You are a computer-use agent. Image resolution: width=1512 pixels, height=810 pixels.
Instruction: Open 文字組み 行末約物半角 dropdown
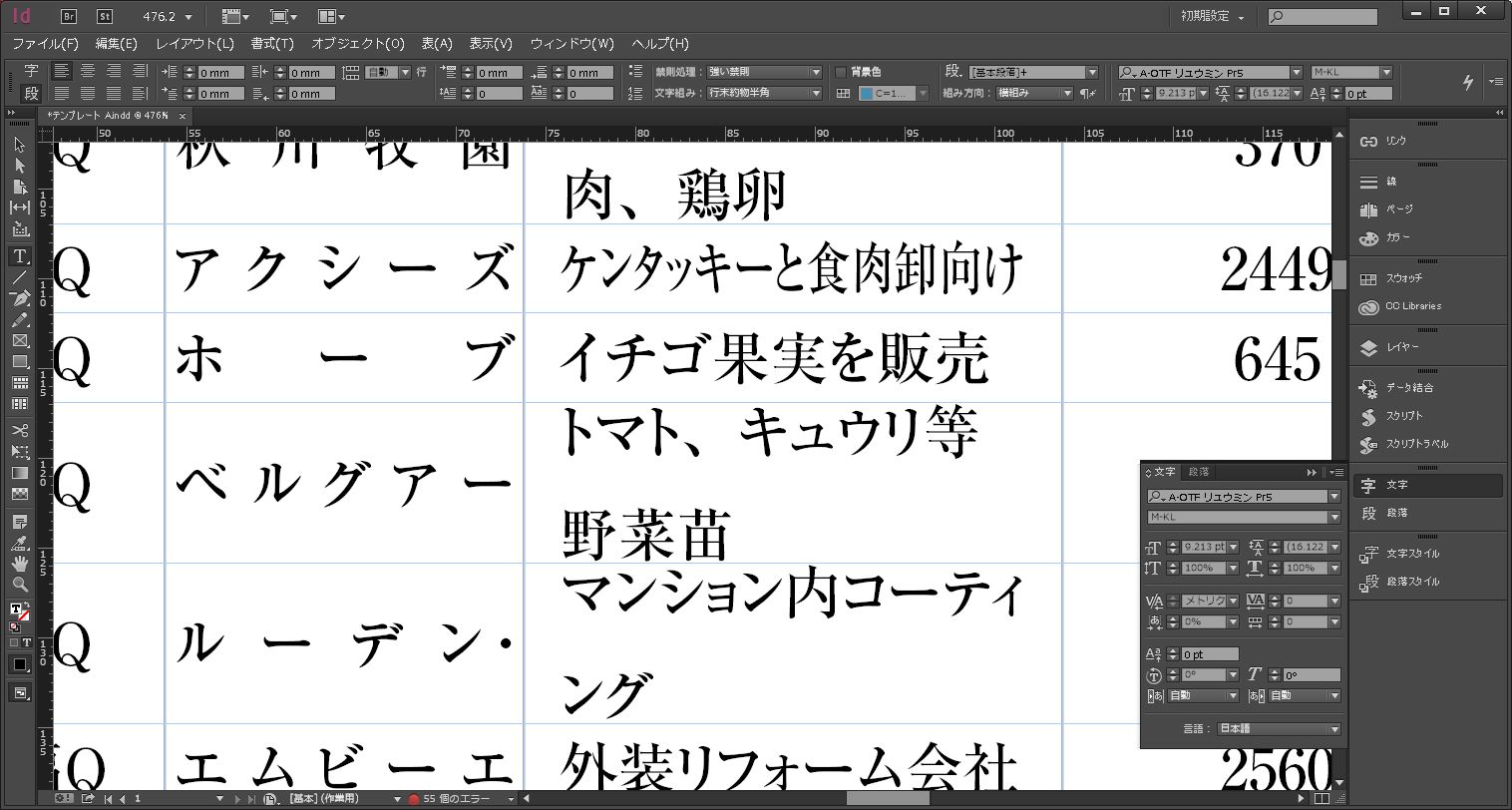tap(764, 93)
